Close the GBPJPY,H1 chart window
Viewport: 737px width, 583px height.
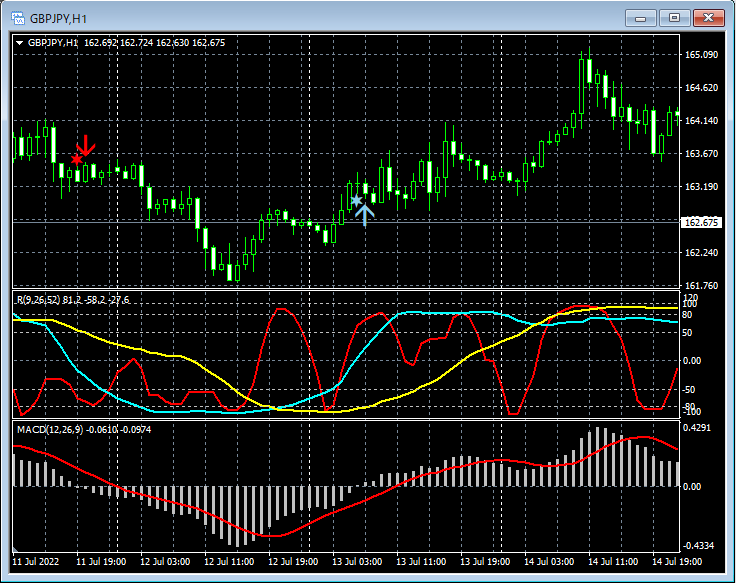(x=708, y=17)
